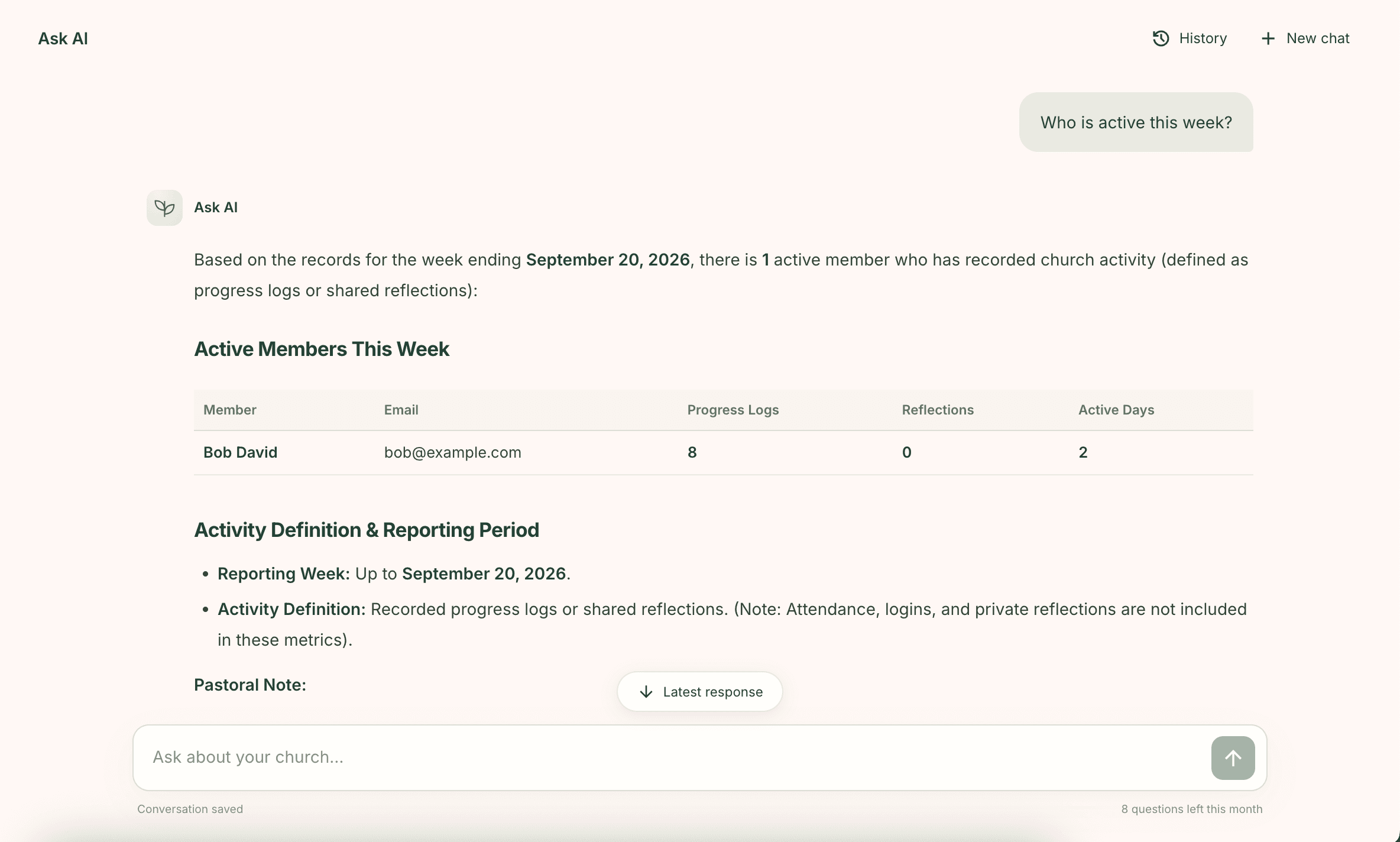Click the bob@example.com email cell
1400x842 pixels.
pos(452,452)
